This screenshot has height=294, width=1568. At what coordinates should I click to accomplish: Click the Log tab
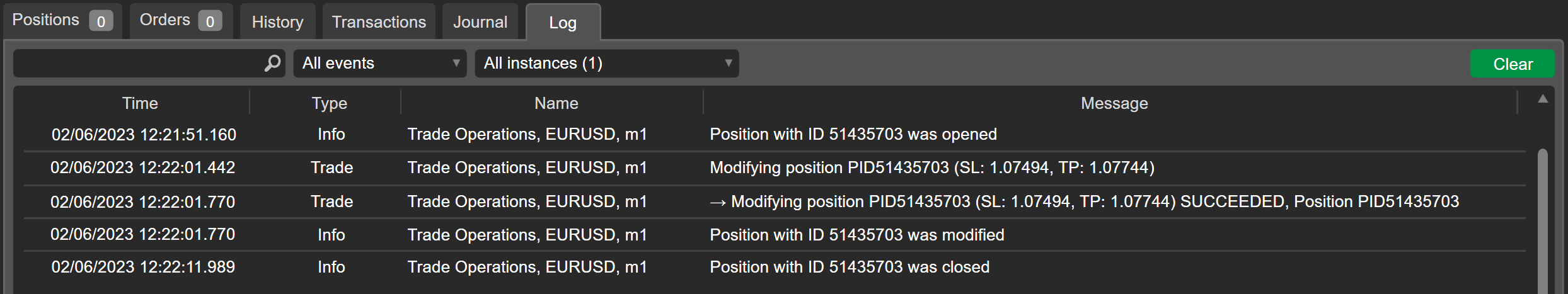562,23
